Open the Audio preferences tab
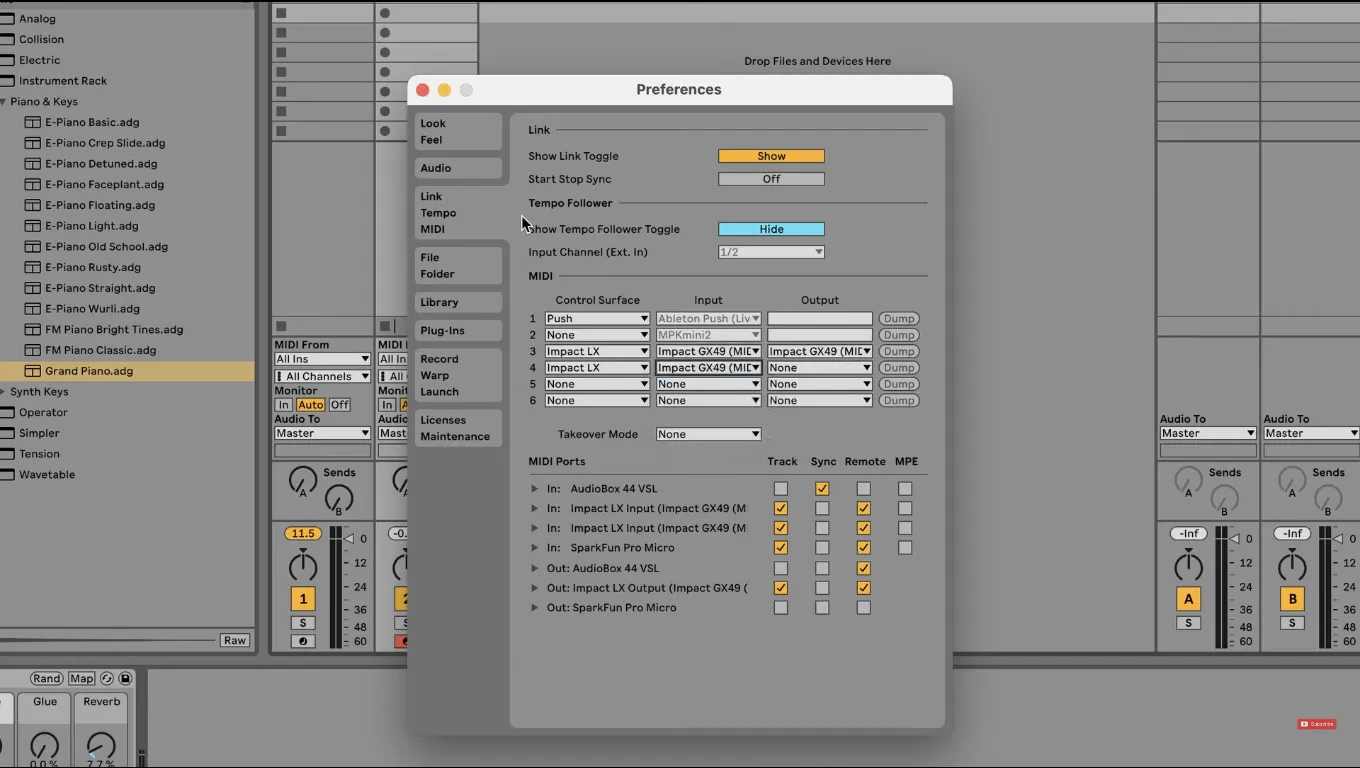Screen dimensions: 1360x768 coord(458,168)
